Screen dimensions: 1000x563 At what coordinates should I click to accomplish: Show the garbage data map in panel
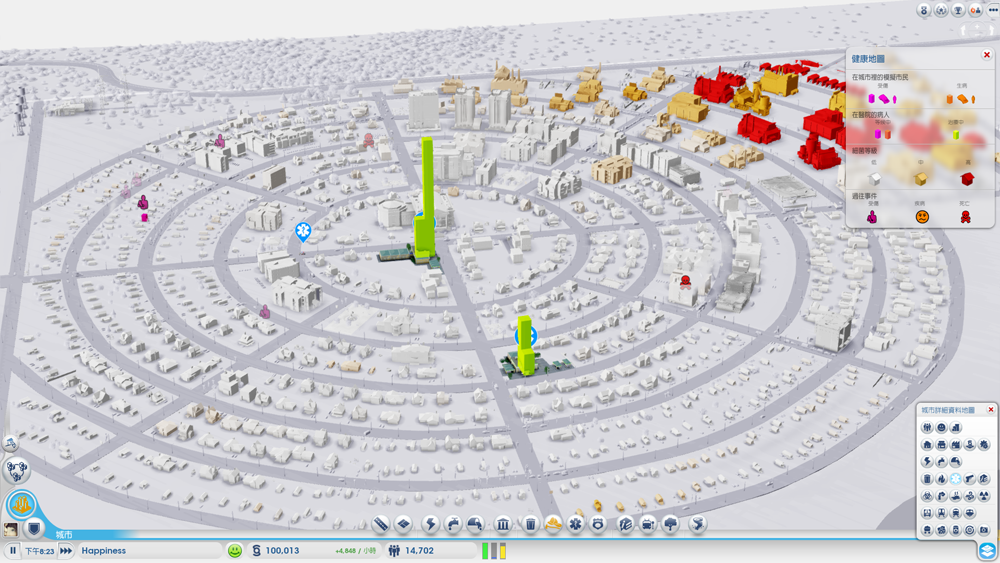click(927, 479)
